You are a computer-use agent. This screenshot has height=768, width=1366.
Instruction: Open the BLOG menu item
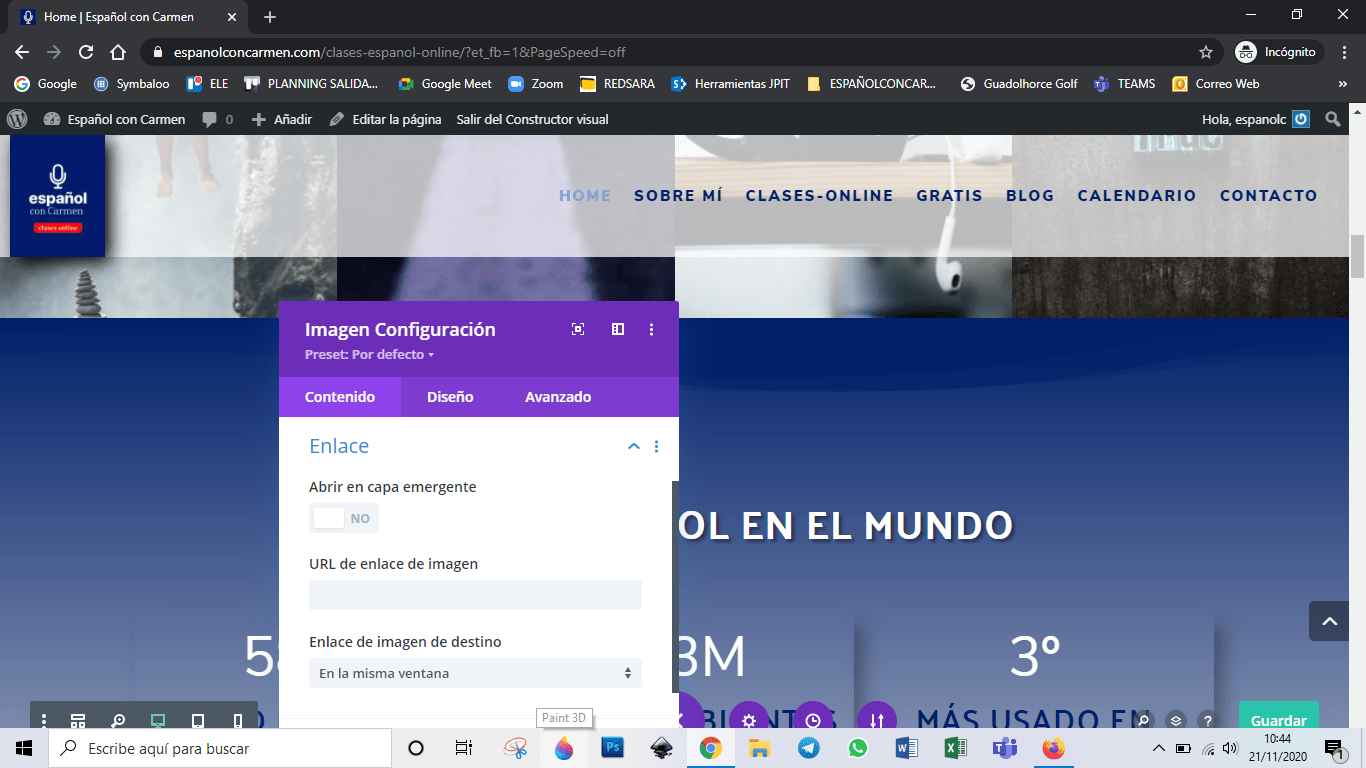pyautogui.click(x=1030, y=196)
